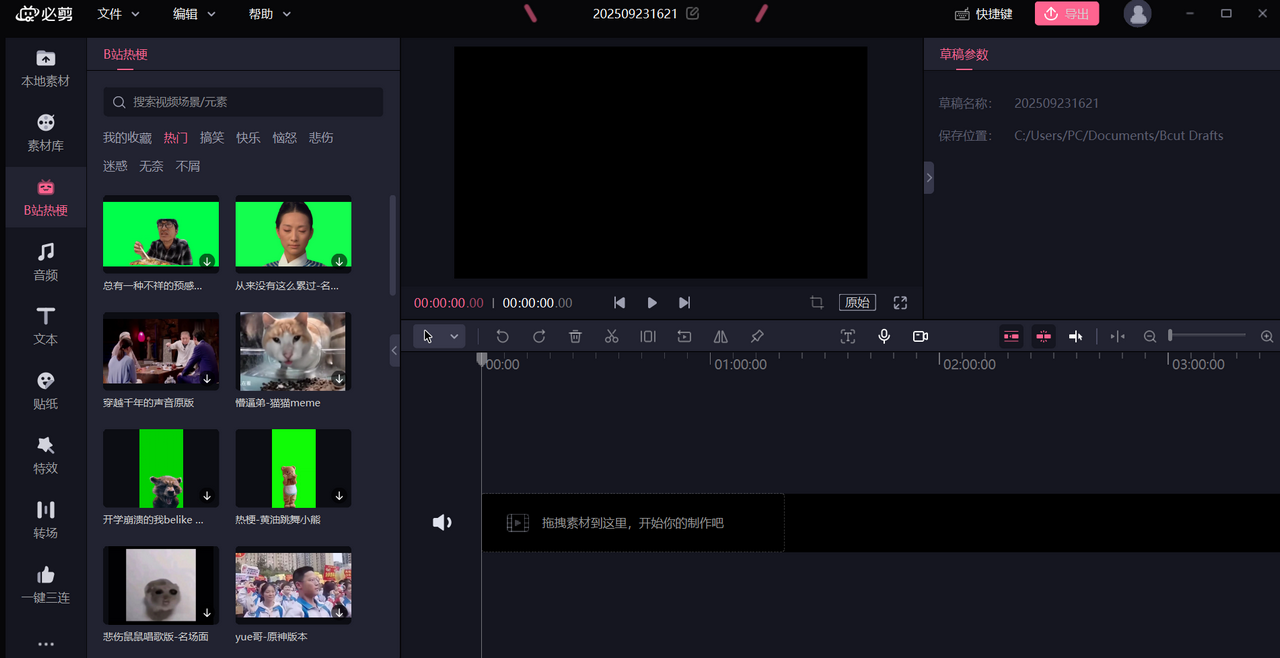Open the 贴纸 stickers panel in sidebar
1280x658 pixels.
click(x=46, y=391)
